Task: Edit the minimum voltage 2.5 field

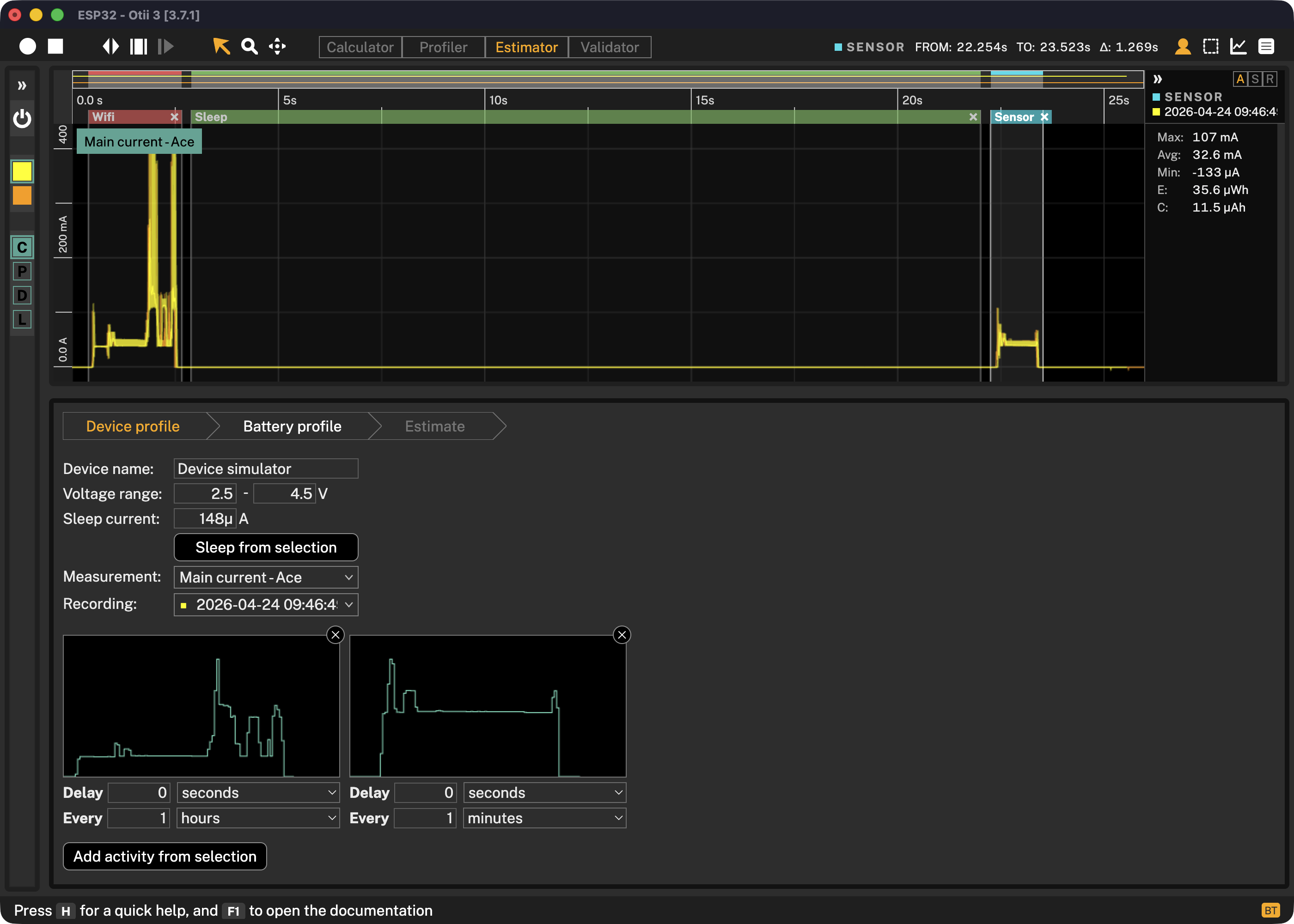Action: 205,494
